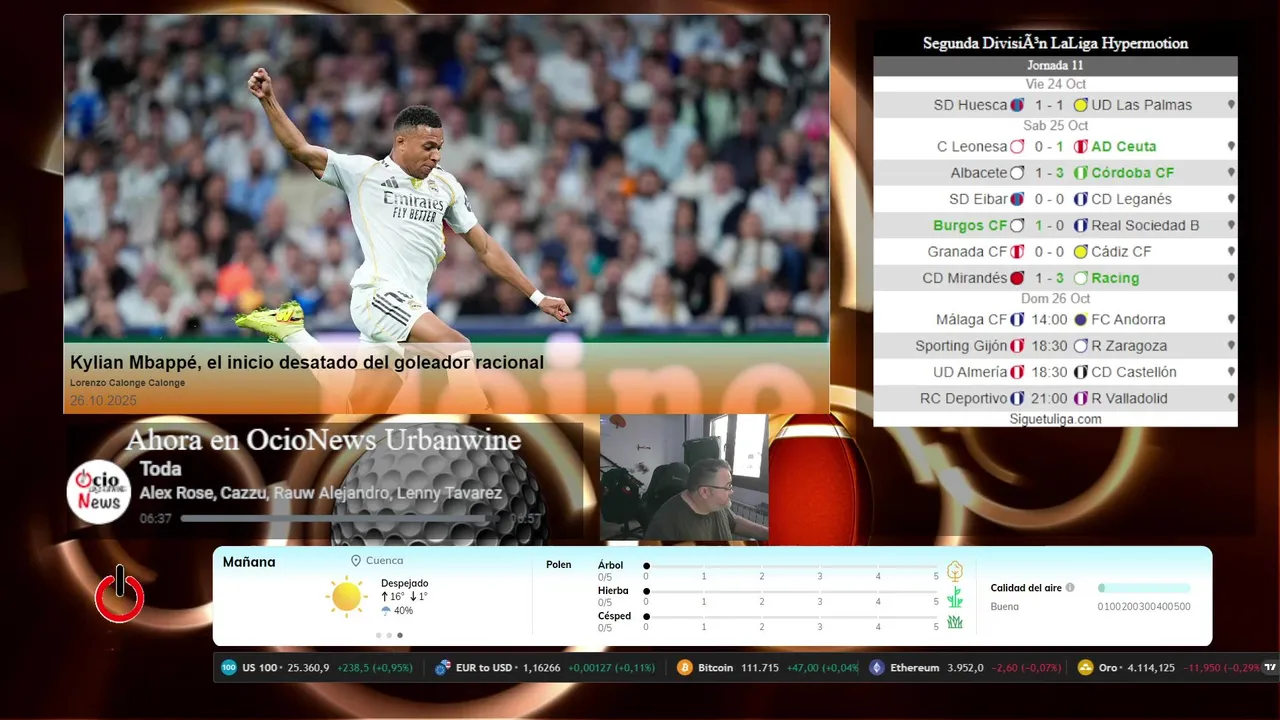Click the Despejado weather description
The height and width of the screenshot is (720, 1280).
tap(404, 583)
